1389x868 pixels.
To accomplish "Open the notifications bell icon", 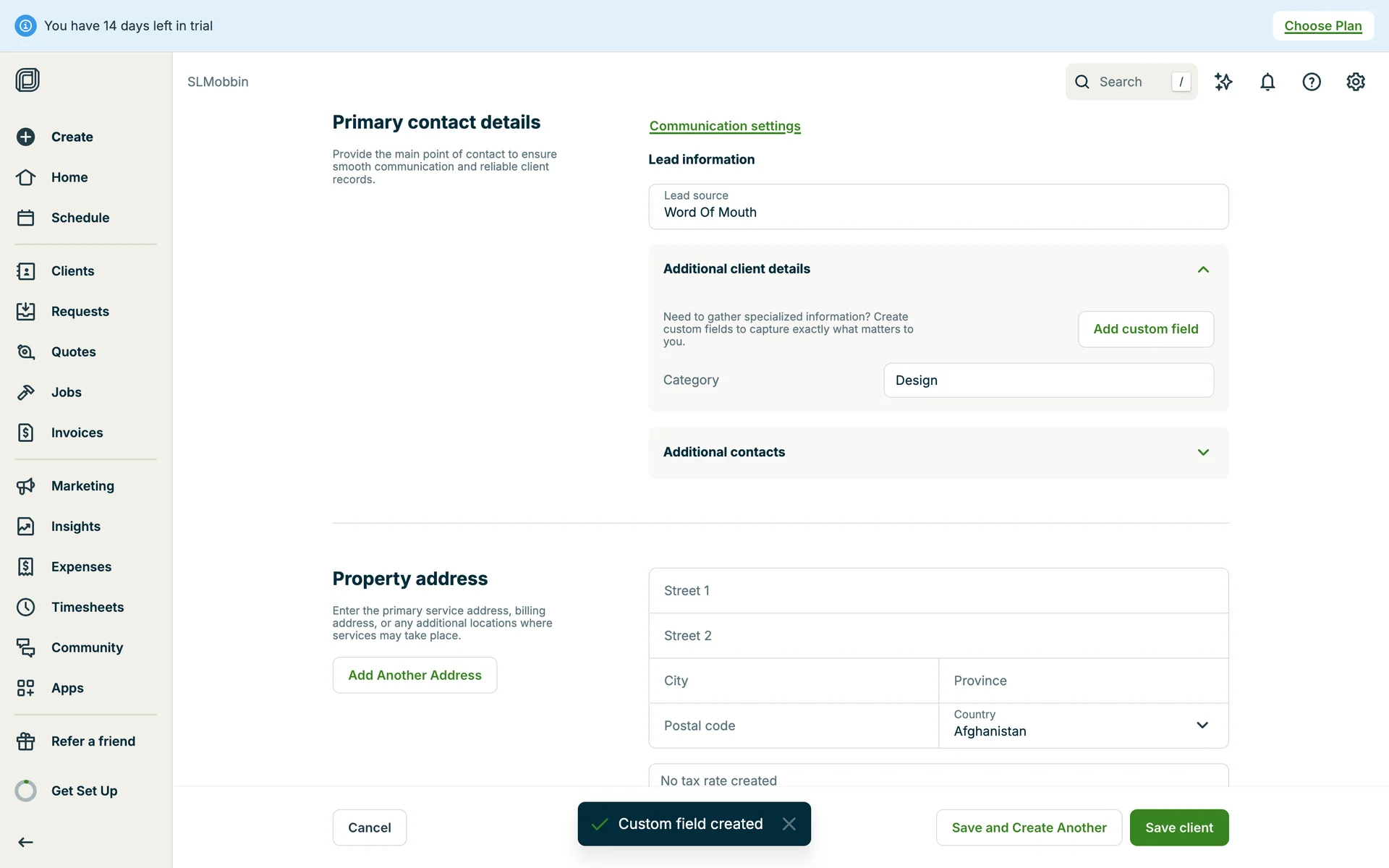I will 1267,82.
